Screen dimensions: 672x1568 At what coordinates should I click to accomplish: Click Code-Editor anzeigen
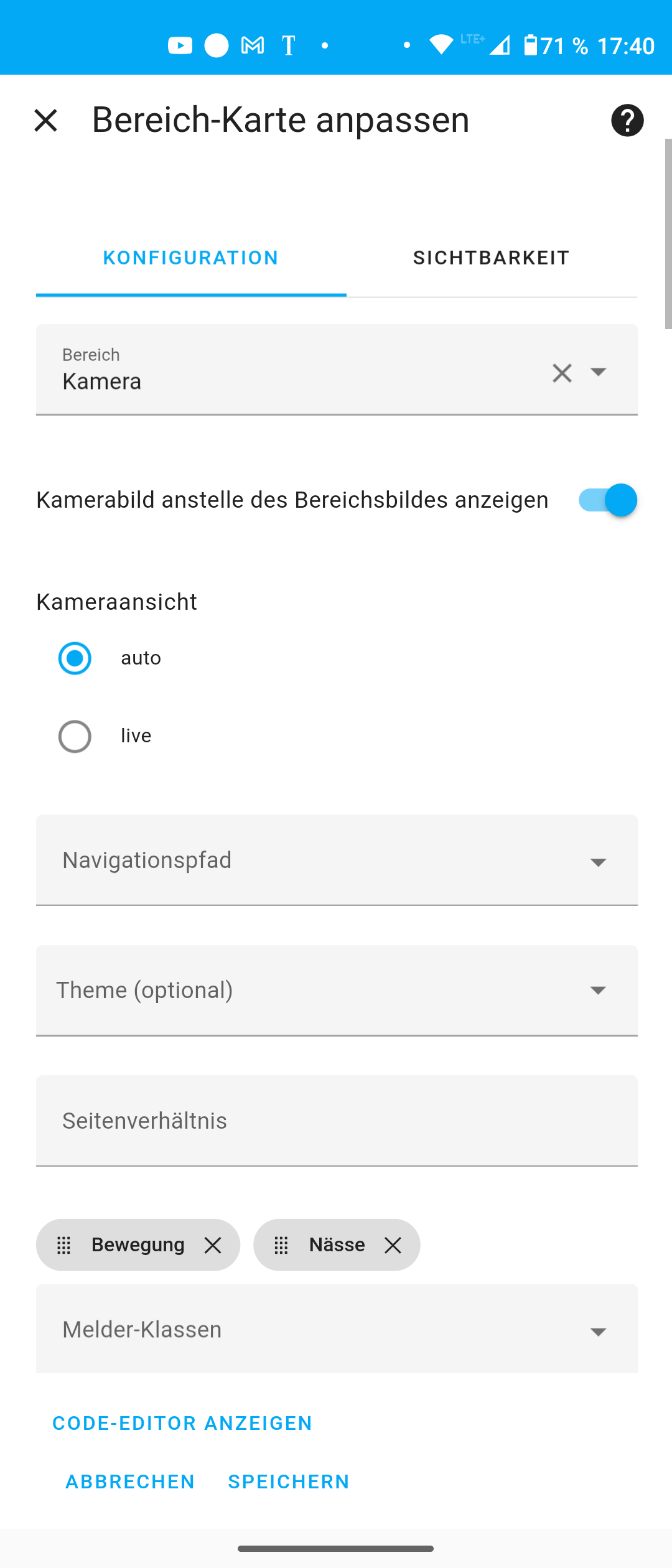pyautogui.click(x=182, y=1423)
